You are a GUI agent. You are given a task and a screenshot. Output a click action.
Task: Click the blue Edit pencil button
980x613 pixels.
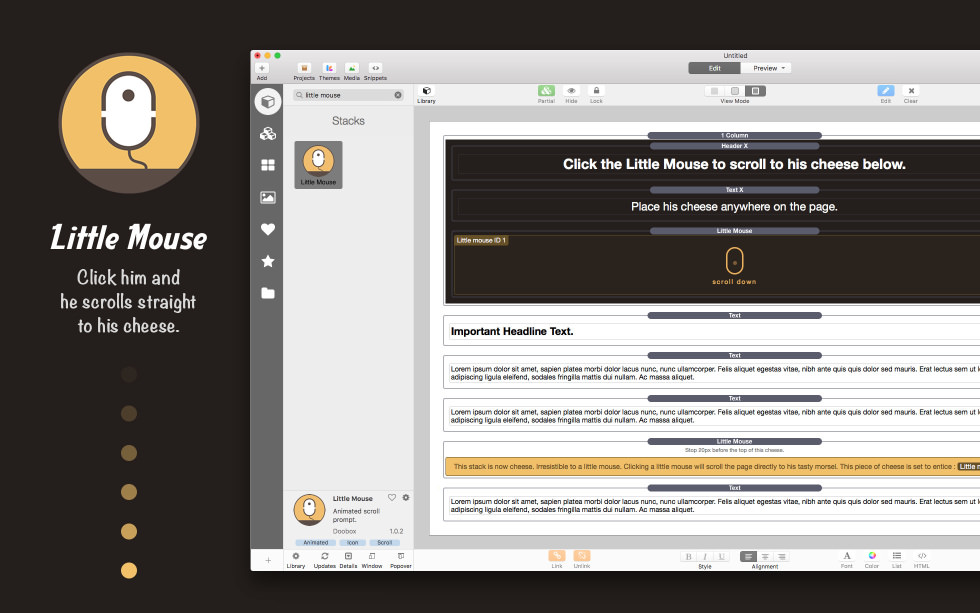pyautogui.click(x=886, y=91)
